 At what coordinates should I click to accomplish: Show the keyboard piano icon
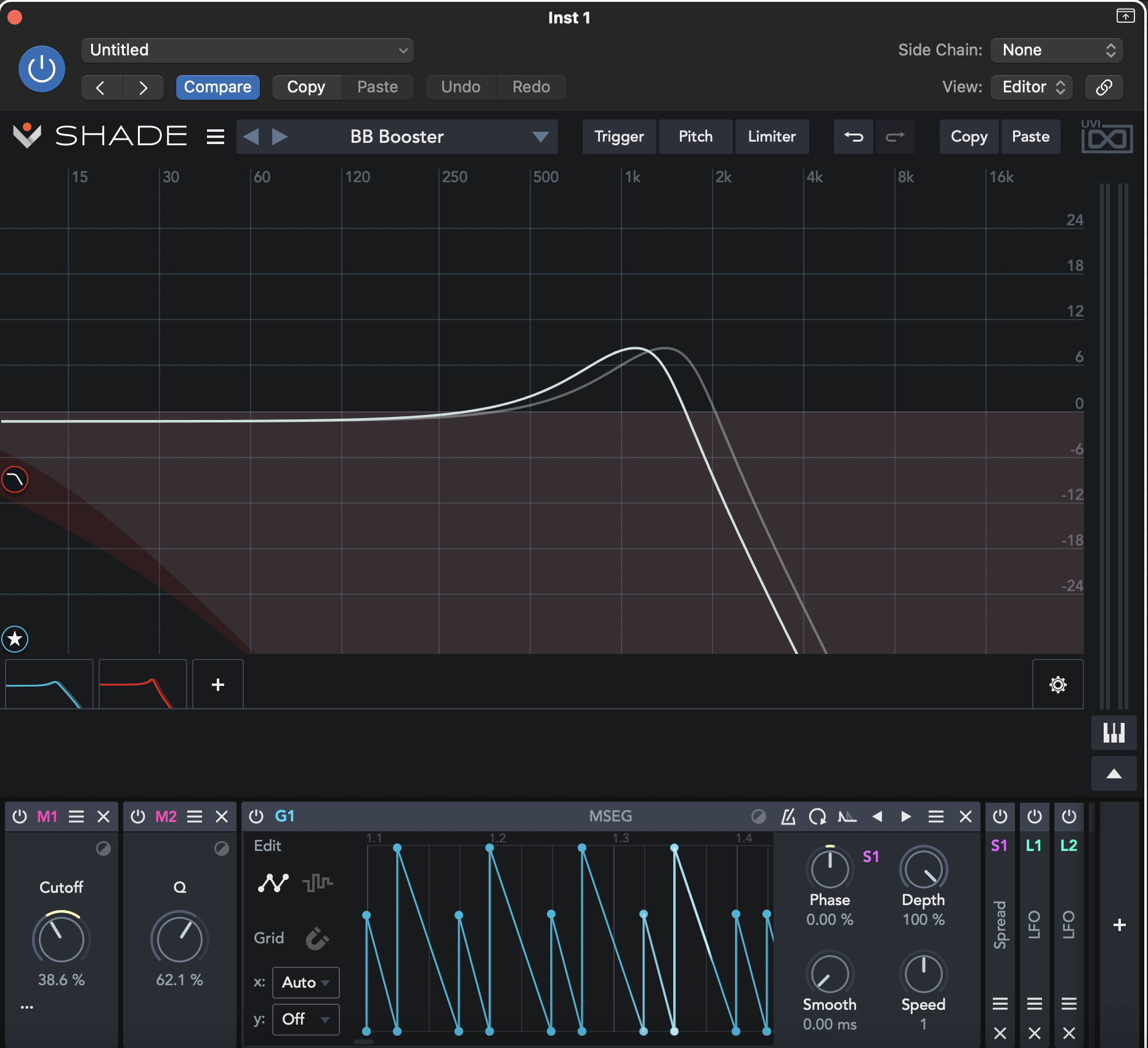click(1114, 733)
